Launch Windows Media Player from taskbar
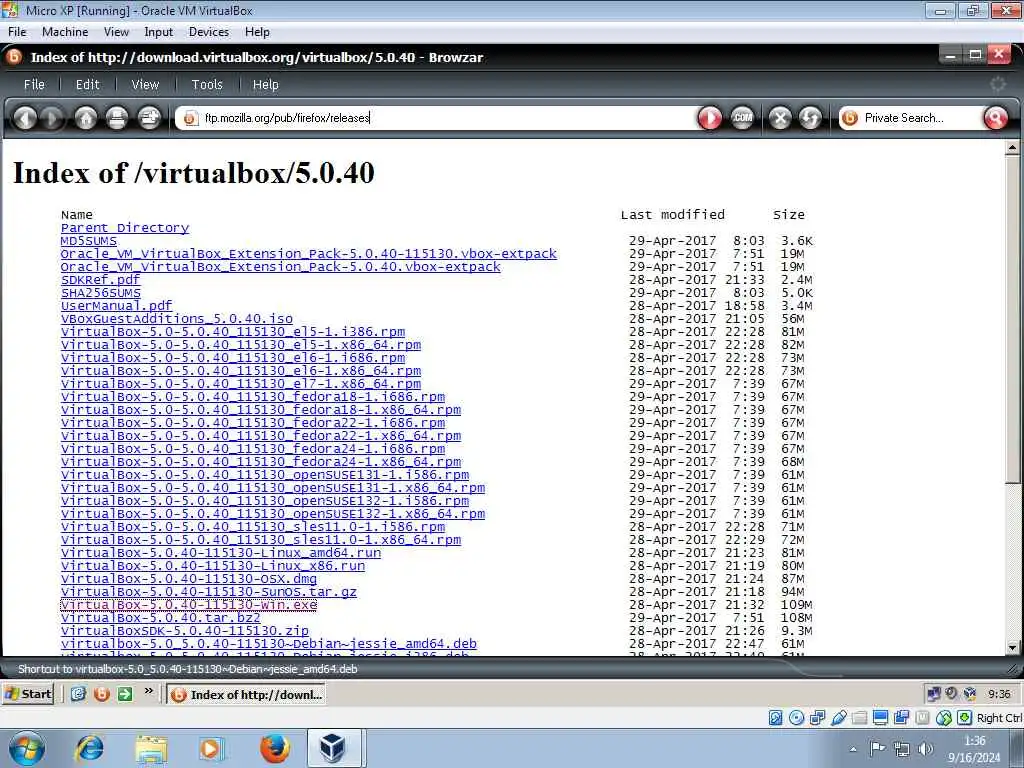This screenshot has width=1024, height=768. [212, 748]
